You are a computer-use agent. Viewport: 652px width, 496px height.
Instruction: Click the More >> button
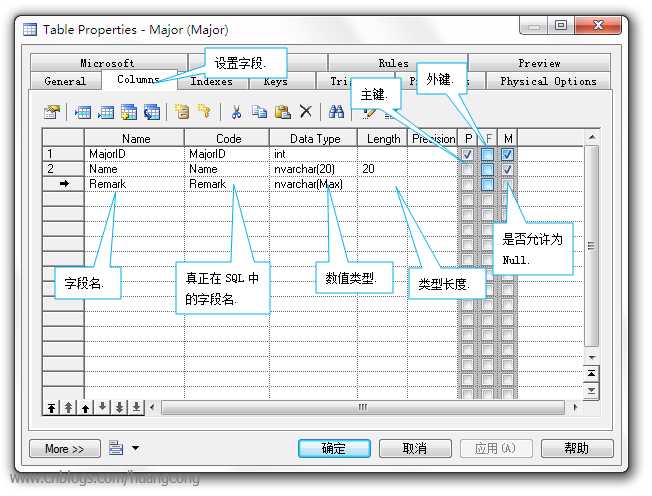tap(64, 449)
